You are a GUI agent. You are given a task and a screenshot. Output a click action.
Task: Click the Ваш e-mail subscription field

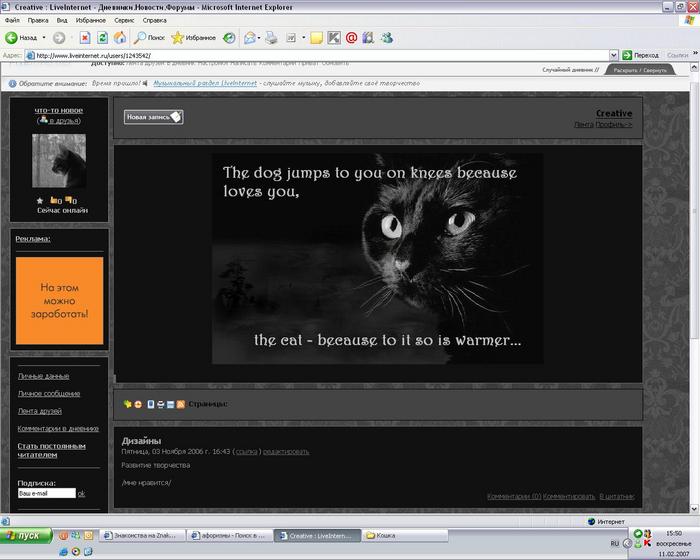[47, 493]
